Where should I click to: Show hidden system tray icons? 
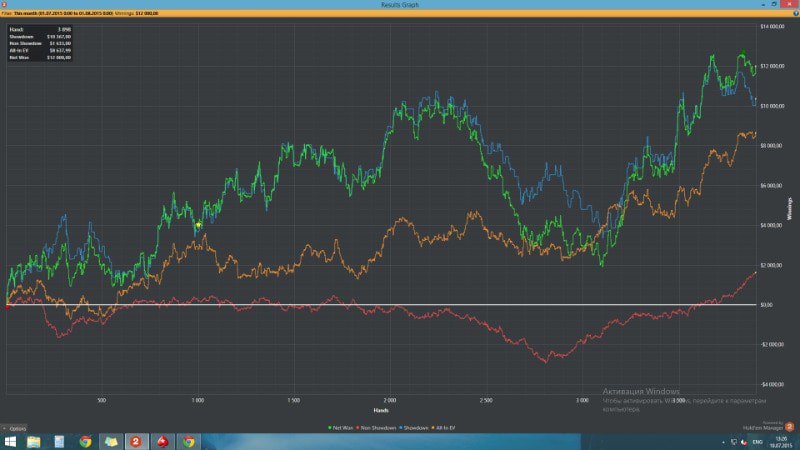pos(723,442)
